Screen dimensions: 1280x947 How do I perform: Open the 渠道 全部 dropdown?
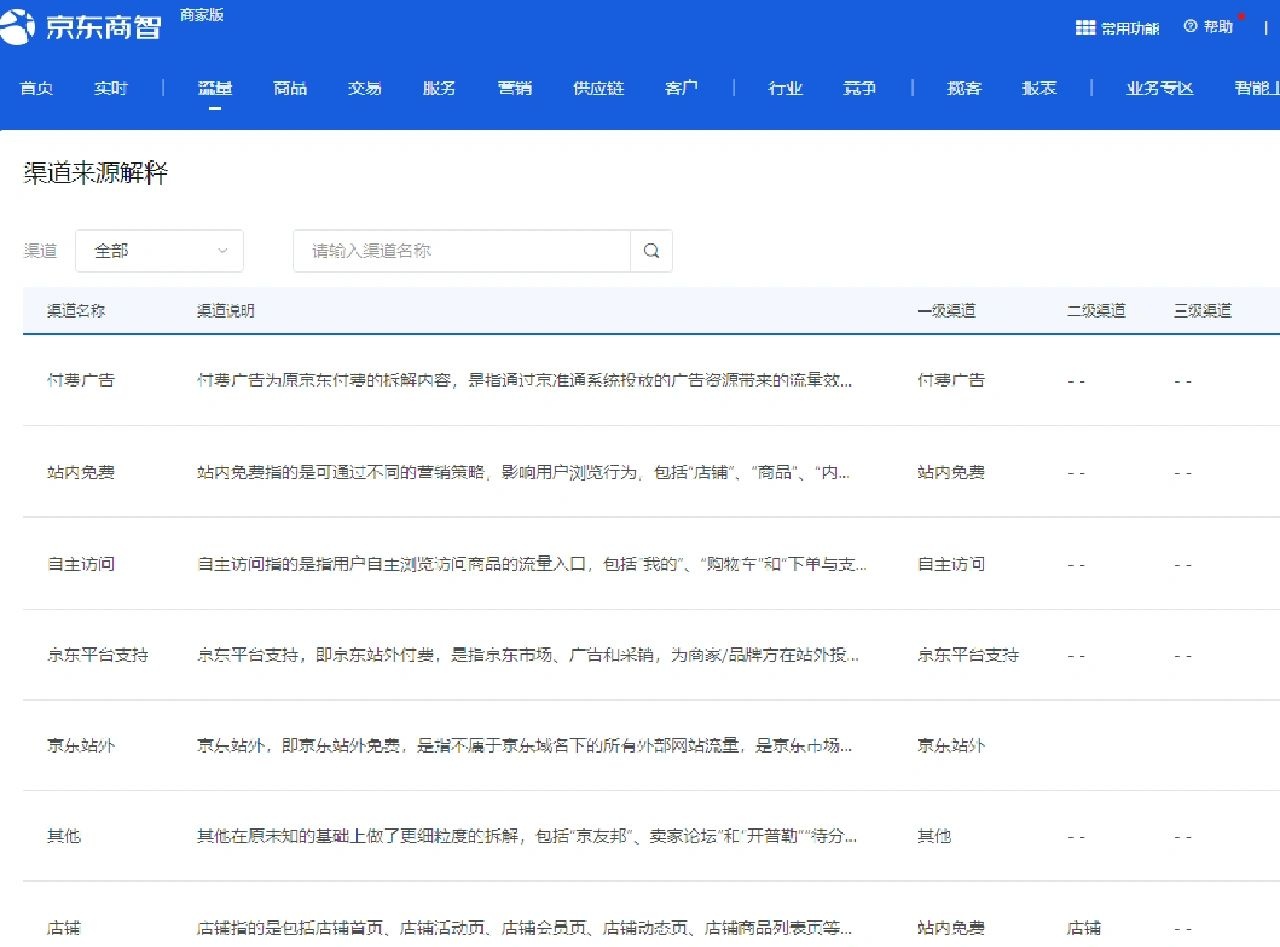(x=159, y=251)
